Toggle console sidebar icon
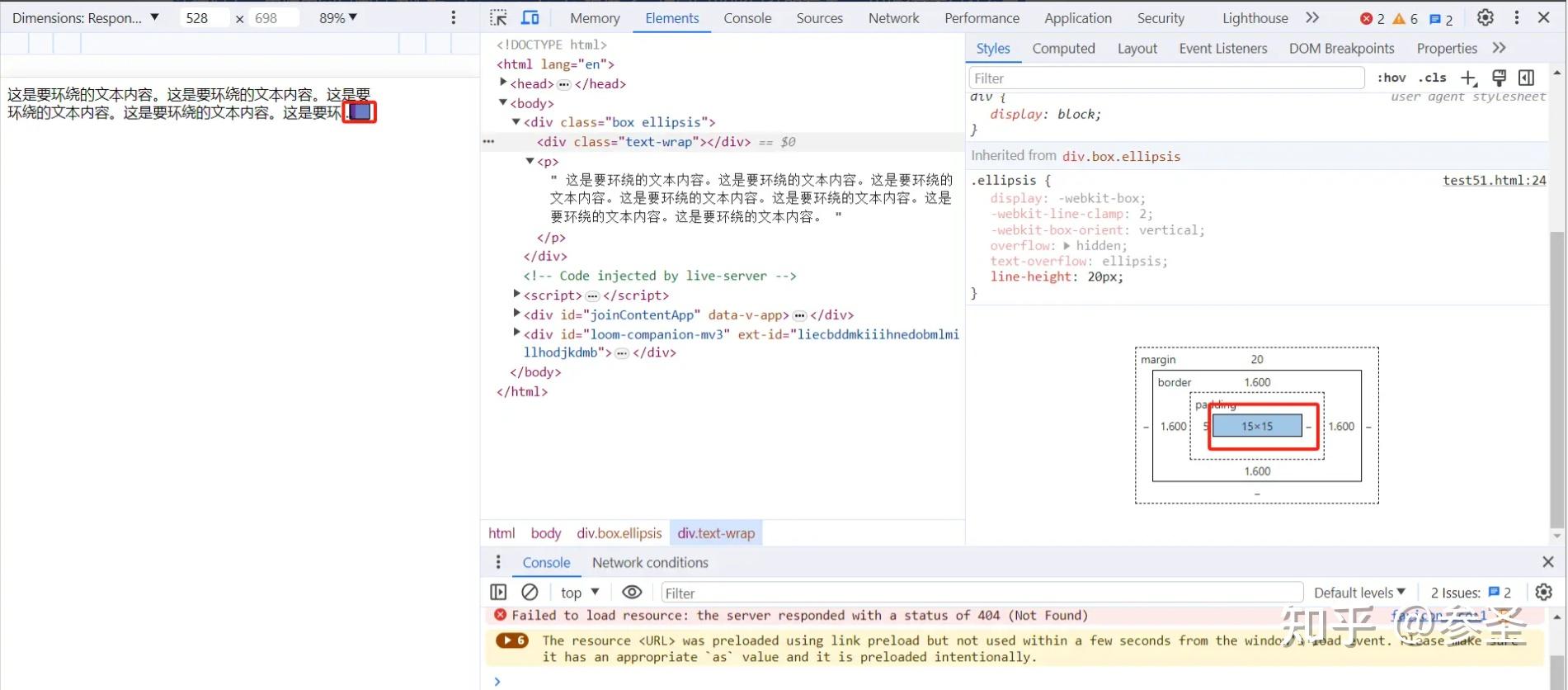This screenshot has height=690, width=1568. click(498, 592)
